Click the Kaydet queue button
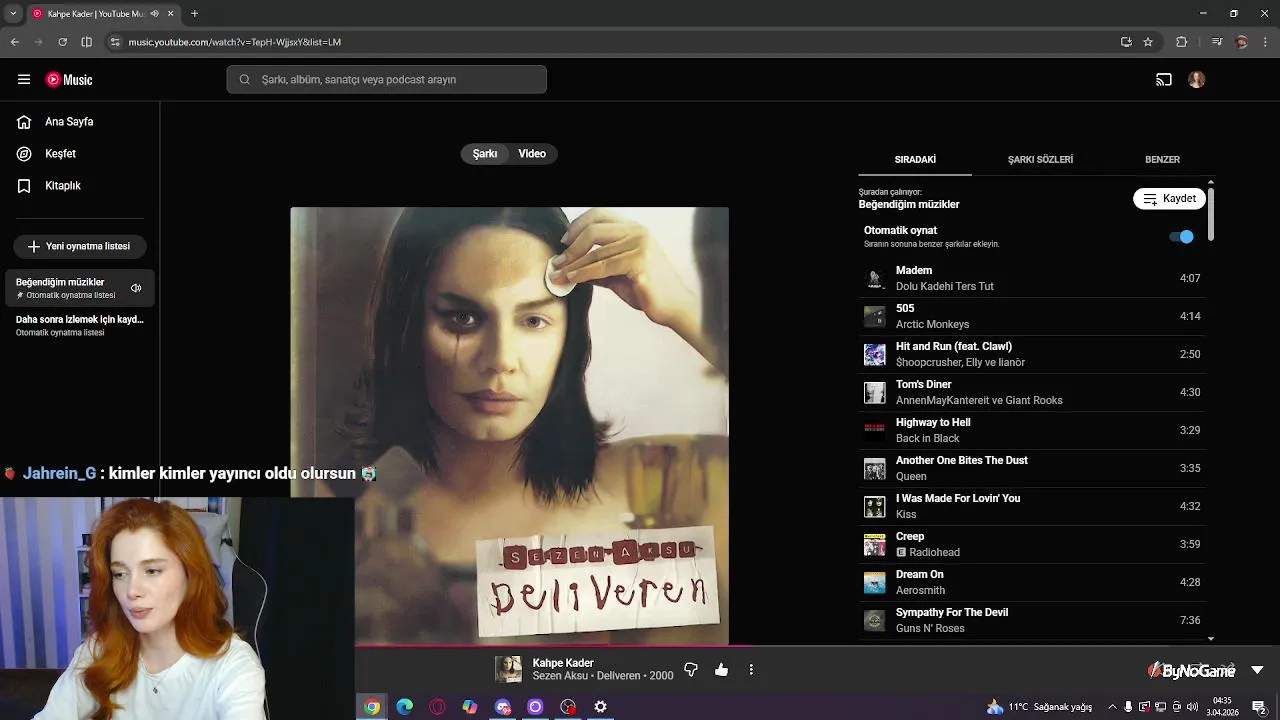 [1169, 199]
